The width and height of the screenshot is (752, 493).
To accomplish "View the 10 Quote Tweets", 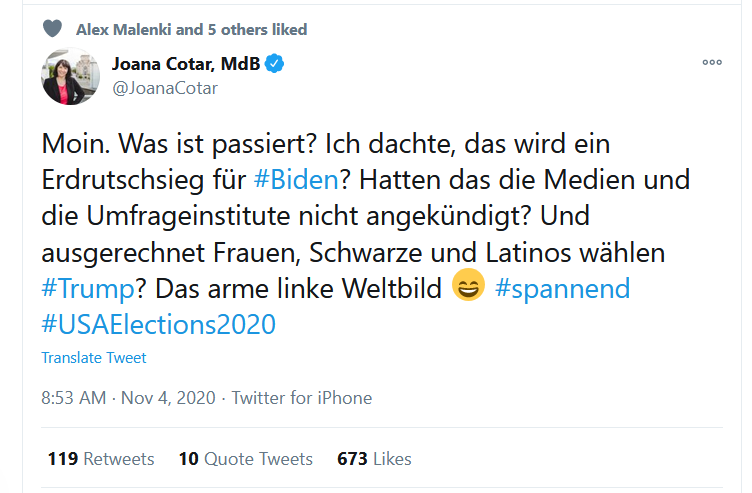I will coord(245,459).
